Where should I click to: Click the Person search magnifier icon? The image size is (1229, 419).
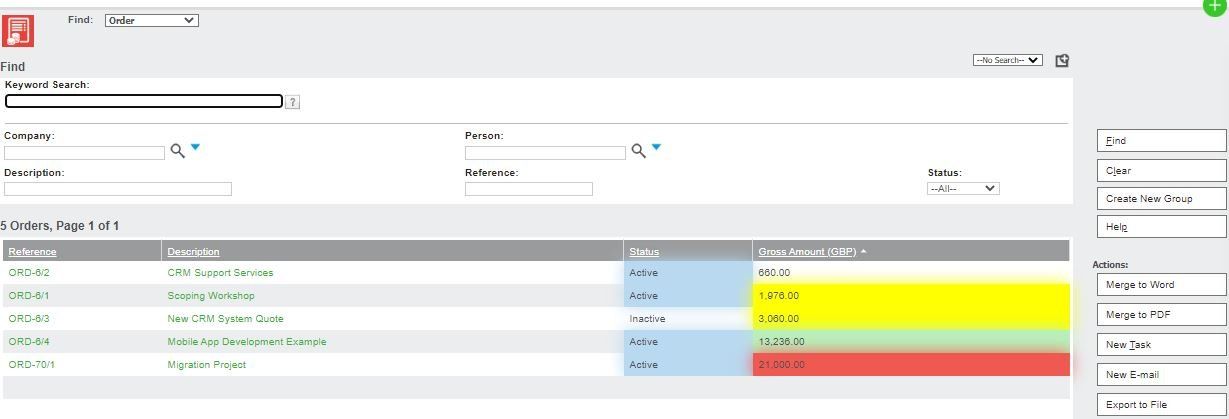(638, 151)
